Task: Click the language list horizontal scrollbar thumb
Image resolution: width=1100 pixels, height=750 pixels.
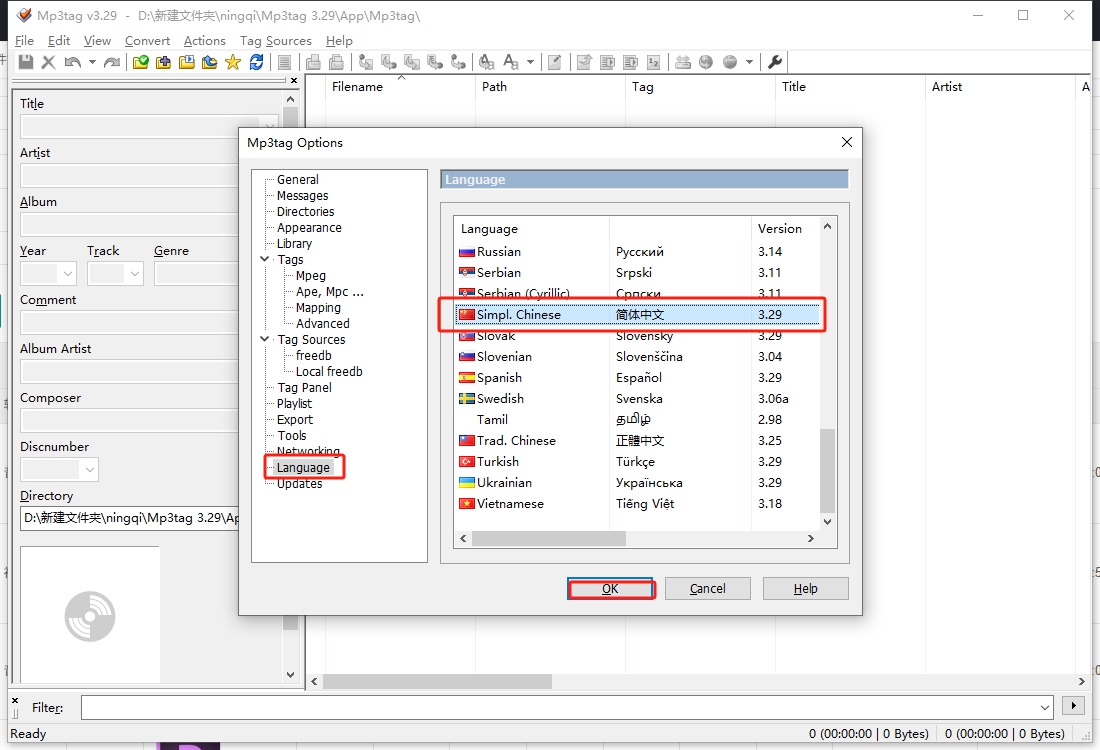Action: click(x=549, y=538)
